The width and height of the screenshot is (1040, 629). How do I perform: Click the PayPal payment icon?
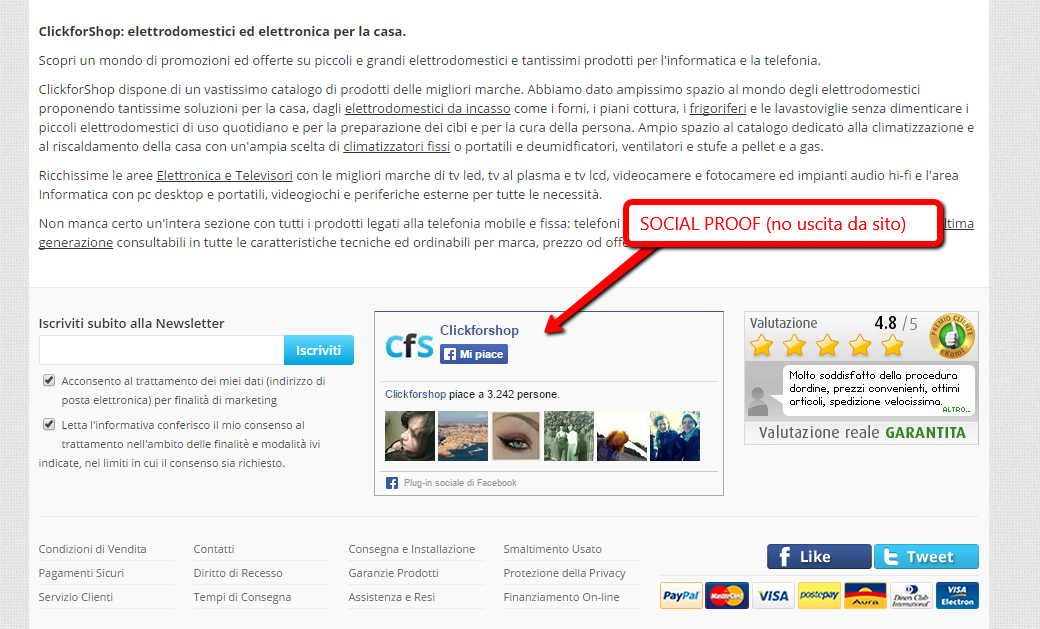[x=681, y=595]
